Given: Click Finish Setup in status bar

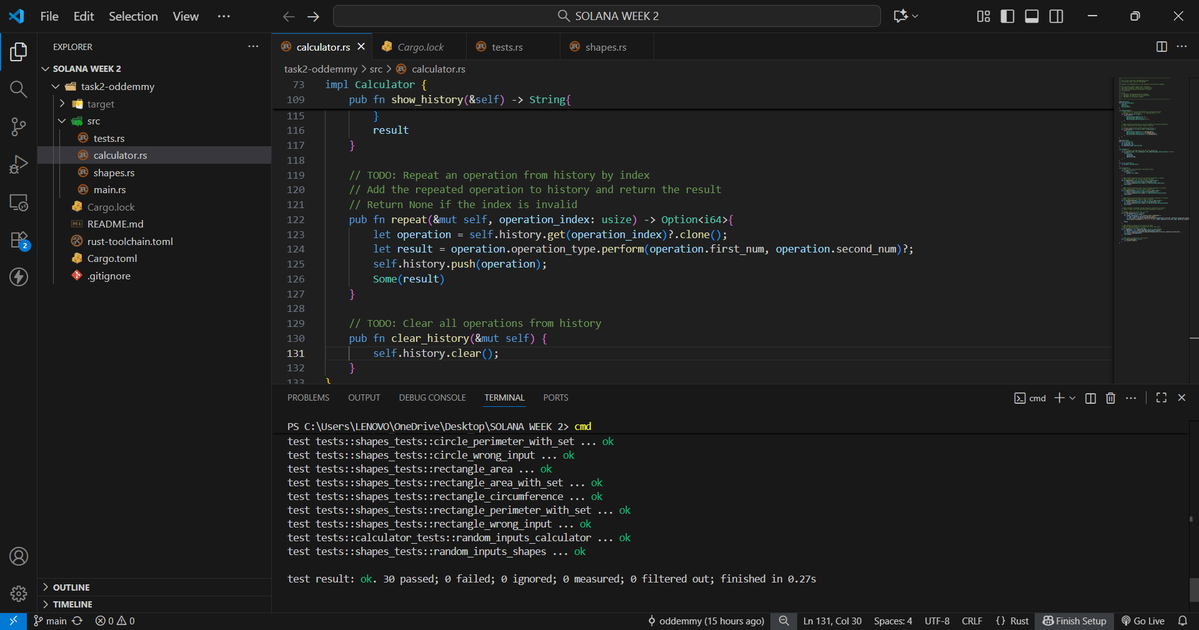Looking at the screenshot, I should coord(1074,621).
